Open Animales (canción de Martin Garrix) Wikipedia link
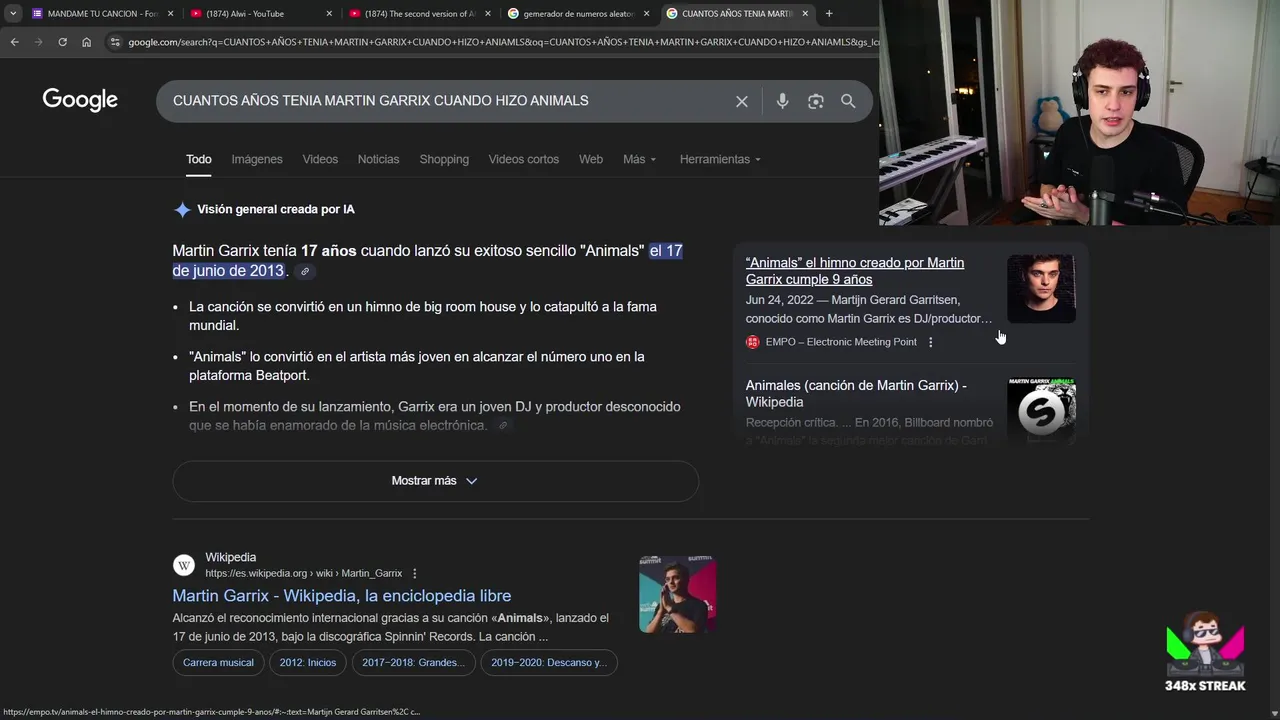The height and width of the screenshot is (720, 1280). (856, 393)
